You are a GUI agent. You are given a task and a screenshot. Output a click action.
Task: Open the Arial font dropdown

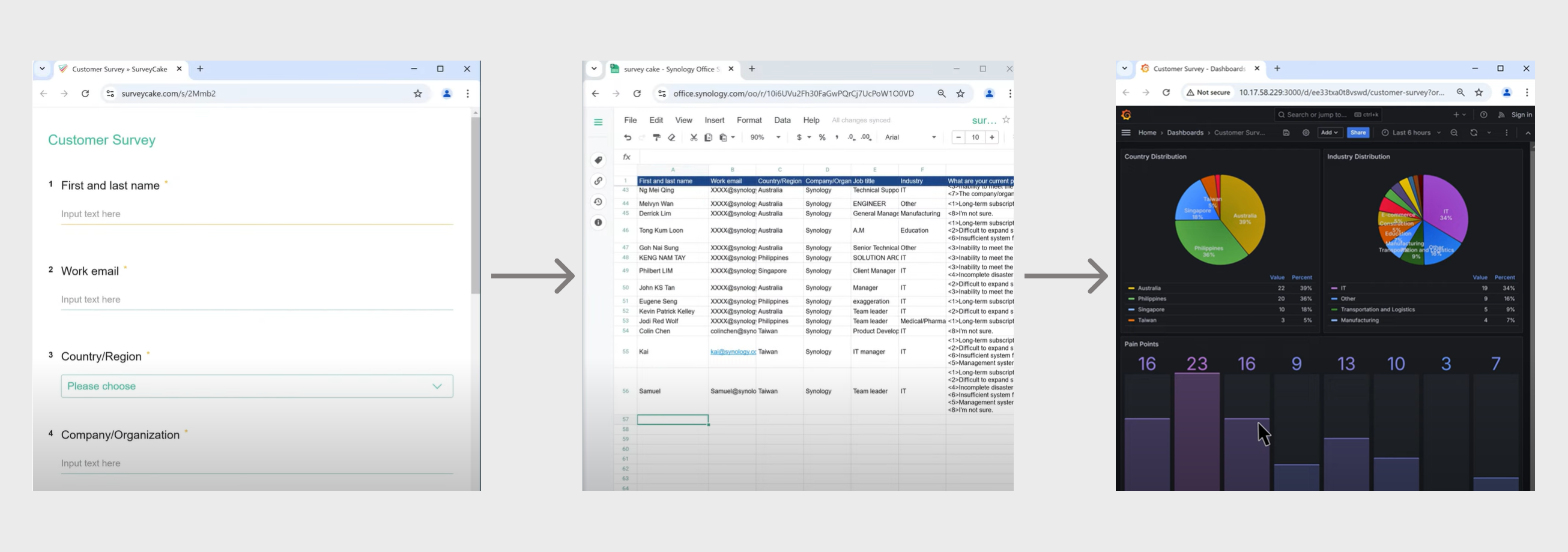click(x=910, y=137)
